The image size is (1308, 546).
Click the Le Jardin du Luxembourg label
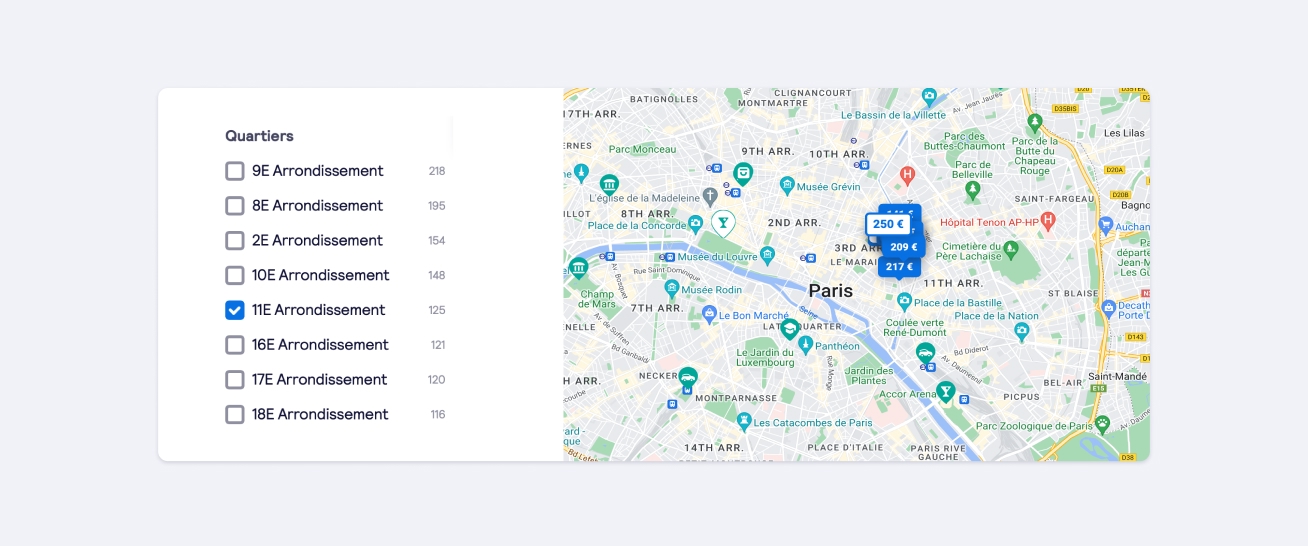(x=765, y=357)
